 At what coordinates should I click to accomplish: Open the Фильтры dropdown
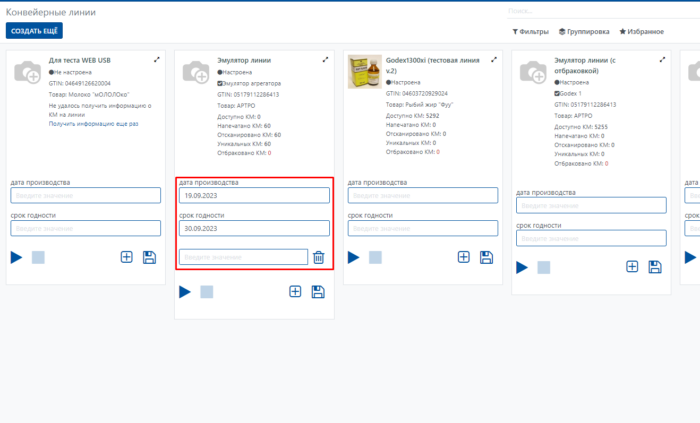(530, 31)
